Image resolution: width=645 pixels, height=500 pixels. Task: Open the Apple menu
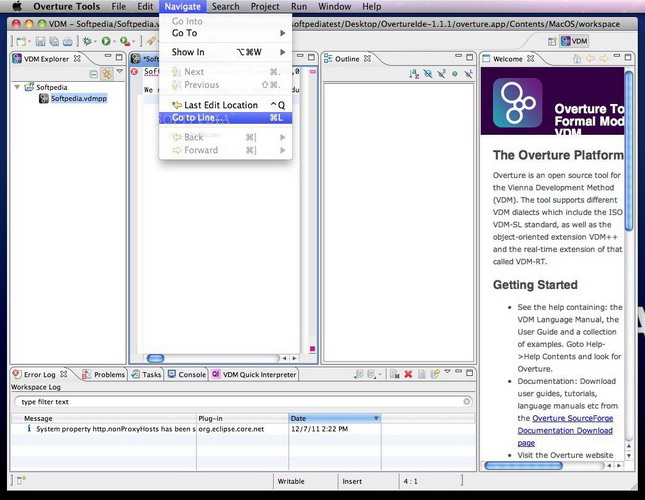17,6
